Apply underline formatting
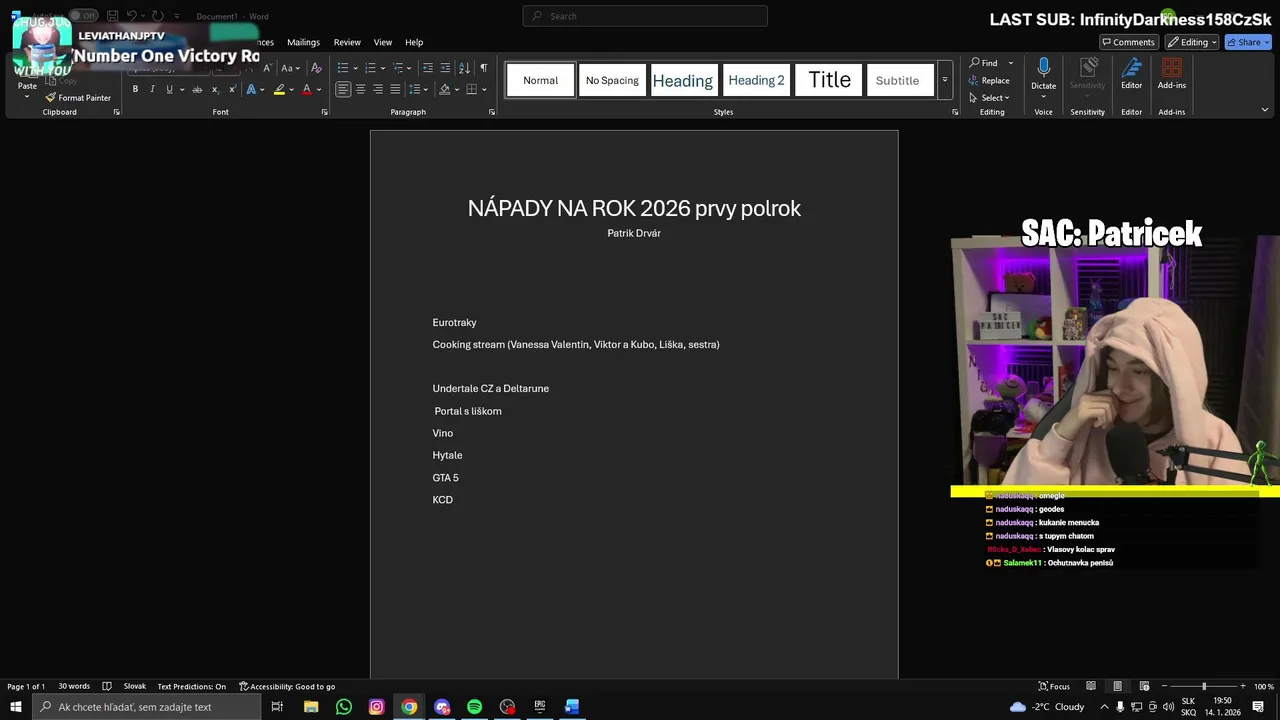 click(x=169, y=89)
